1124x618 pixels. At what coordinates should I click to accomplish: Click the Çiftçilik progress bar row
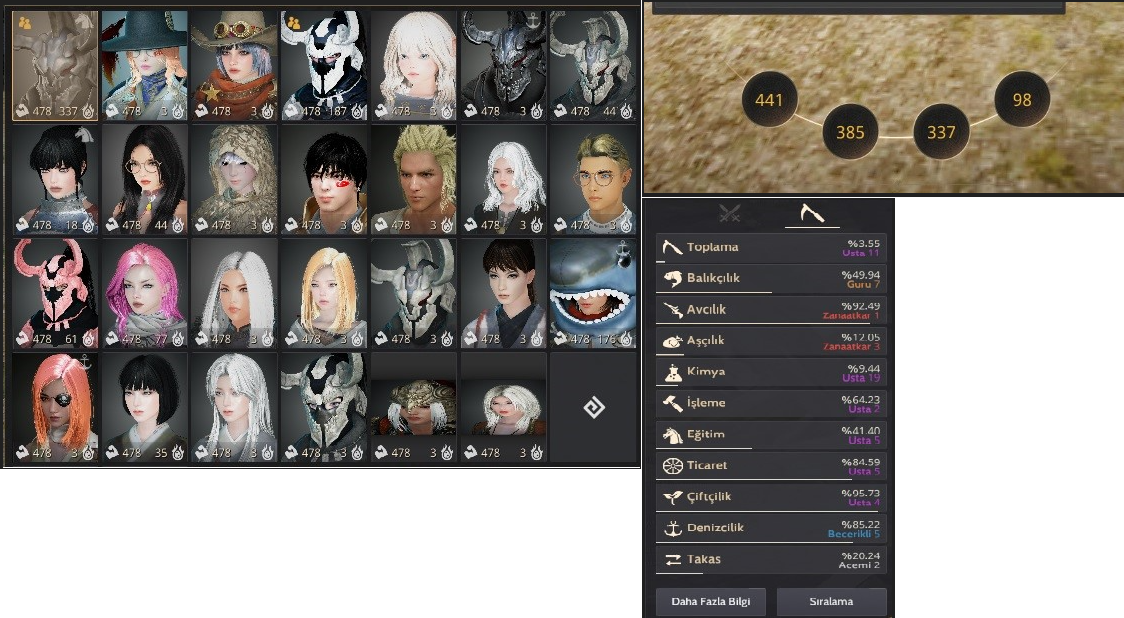tap(771, 497)
